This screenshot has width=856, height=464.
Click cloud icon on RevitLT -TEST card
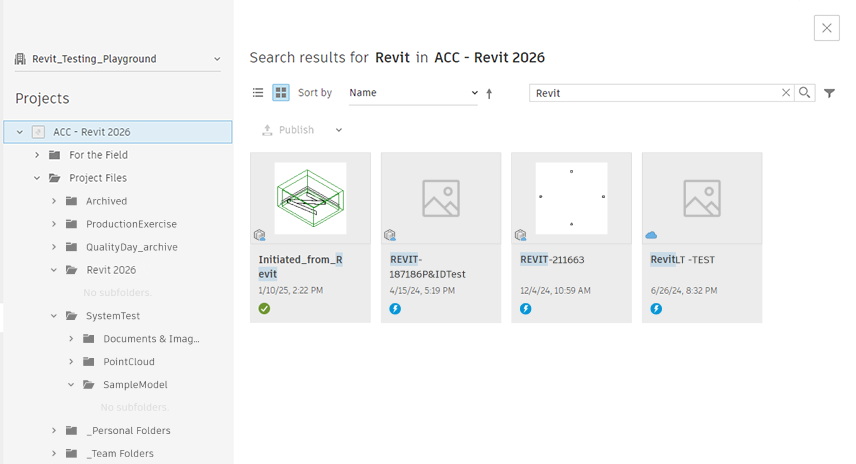click(652, 235)
